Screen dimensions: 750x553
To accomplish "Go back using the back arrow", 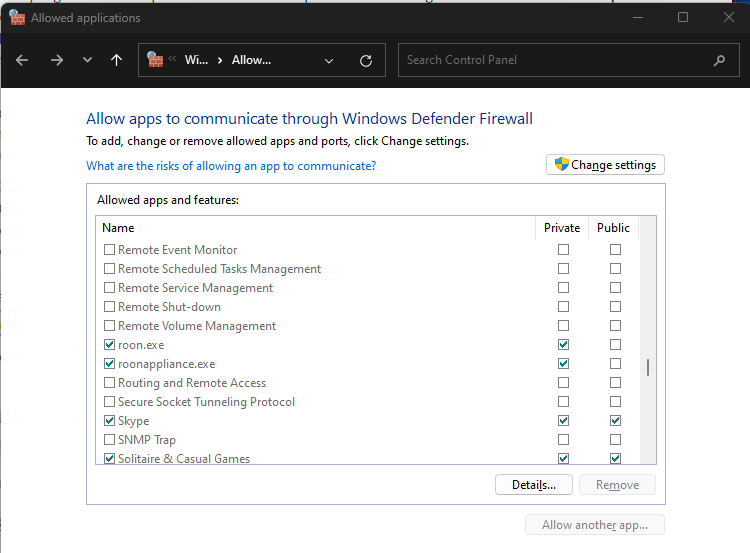I will coord(22,60).
